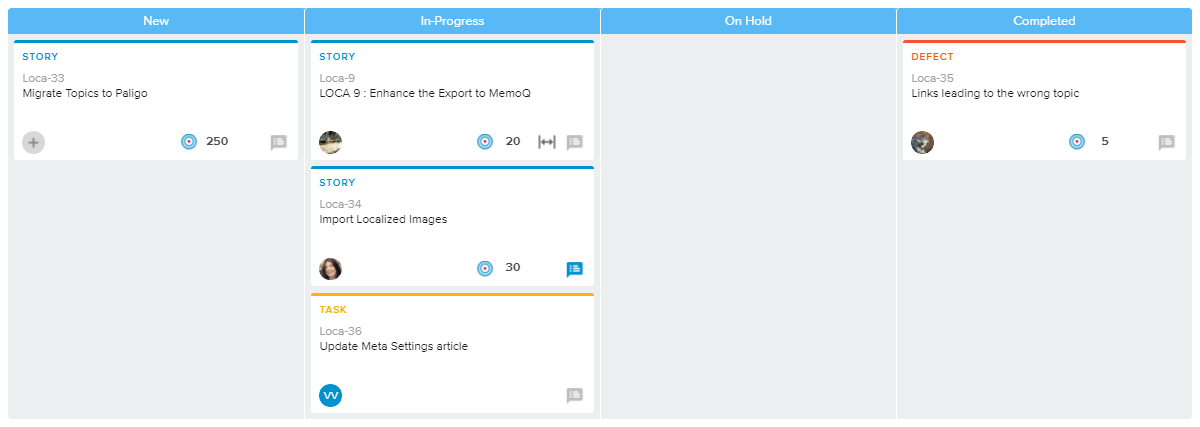Screen dimensions: 1200x427
Task: Click the assignee photo on Loca-9 card
Action: coord(331,142)
